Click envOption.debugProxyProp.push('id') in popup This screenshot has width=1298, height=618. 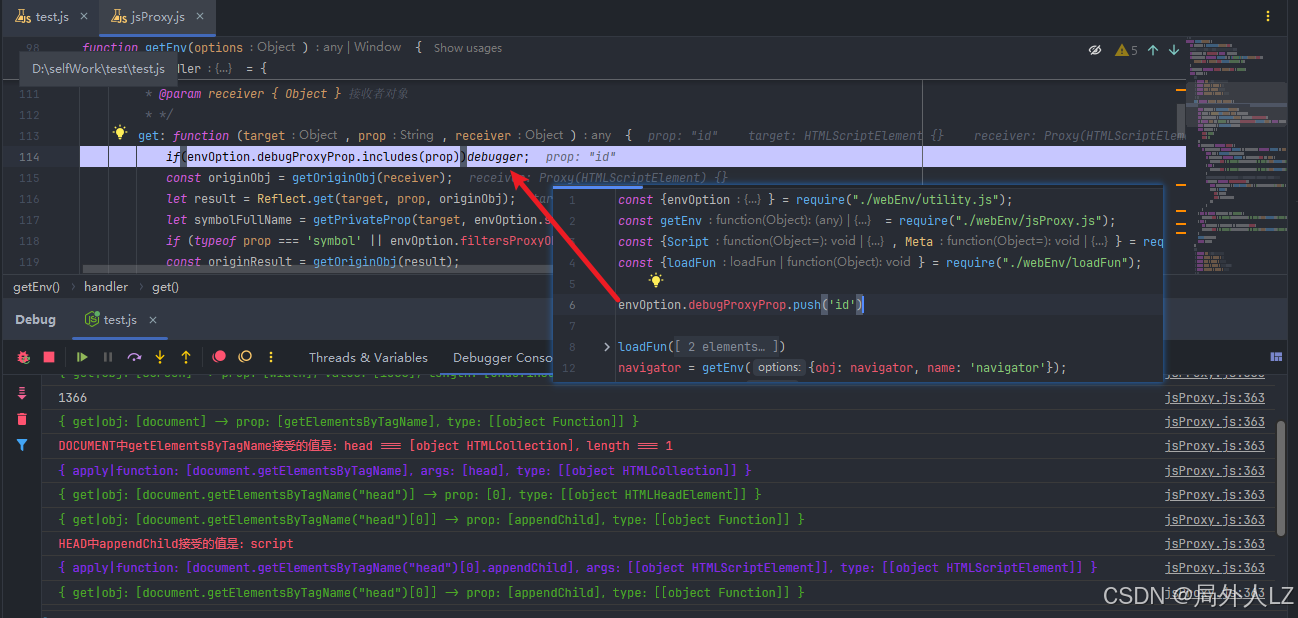point(741,305)
